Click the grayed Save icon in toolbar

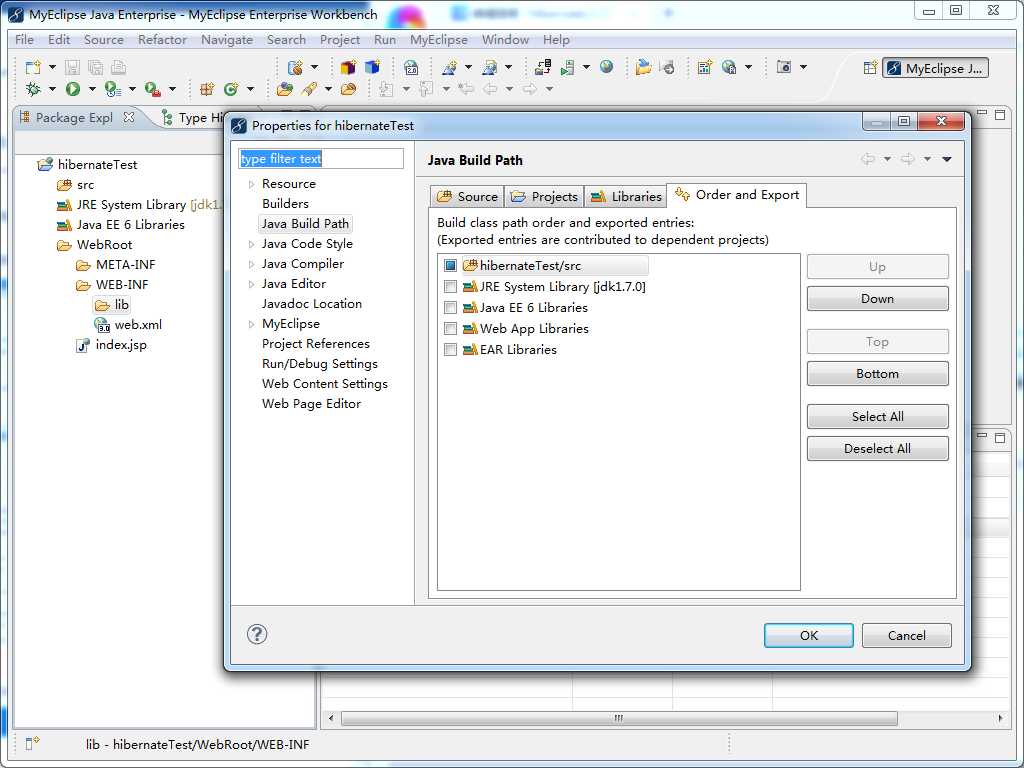pos(72,67)
